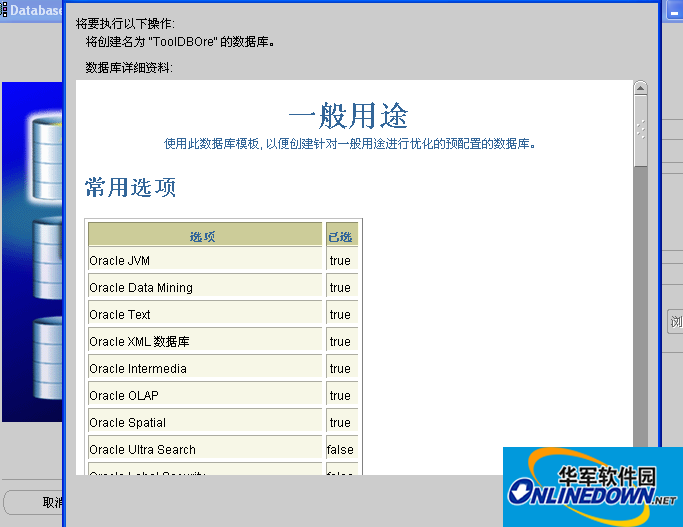This screenshot has width=683, height=527.
Task: Click the scrollbar up arrow
Action: (x=640, y=88)
